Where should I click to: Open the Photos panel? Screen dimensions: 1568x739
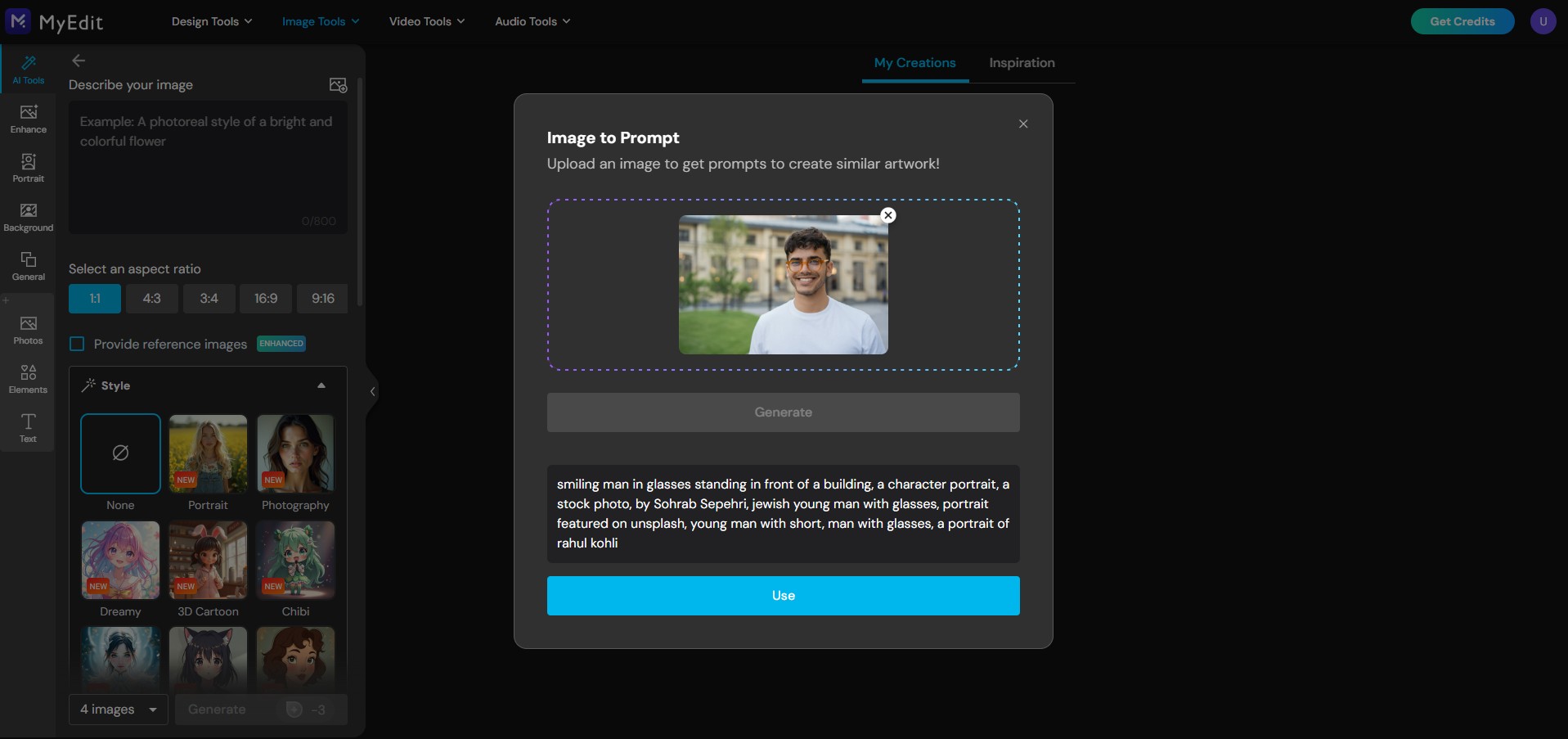point(28,330)
